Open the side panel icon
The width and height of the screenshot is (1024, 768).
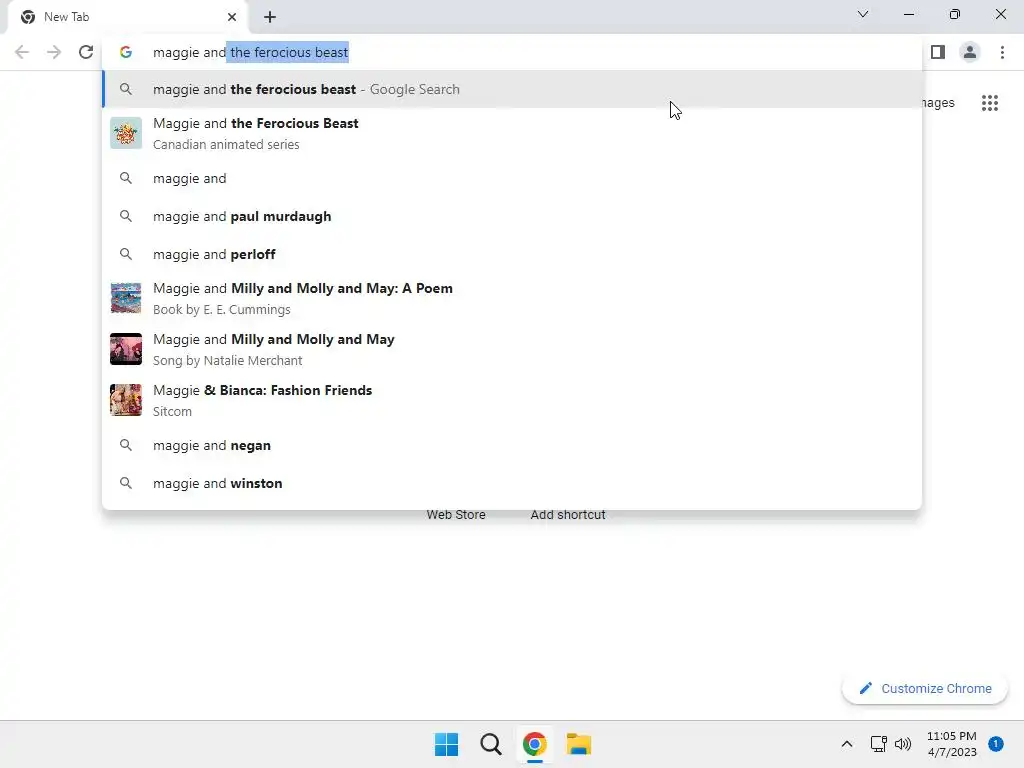(938, 52)
